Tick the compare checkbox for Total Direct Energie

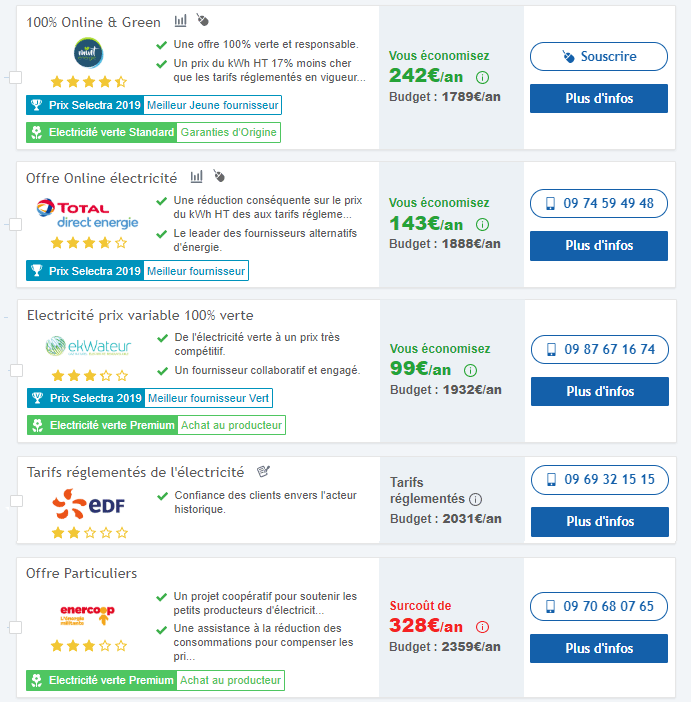coord(15,224)
